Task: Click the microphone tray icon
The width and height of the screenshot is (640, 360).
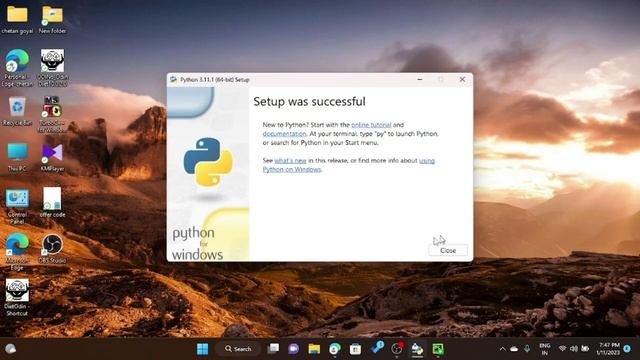Action: tap(527, 349)
